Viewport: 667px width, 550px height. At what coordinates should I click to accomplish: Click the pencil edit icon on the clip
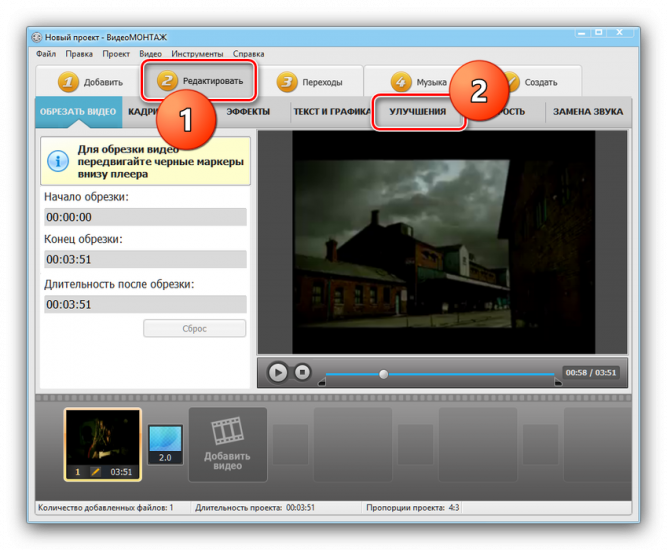point(96,472)
